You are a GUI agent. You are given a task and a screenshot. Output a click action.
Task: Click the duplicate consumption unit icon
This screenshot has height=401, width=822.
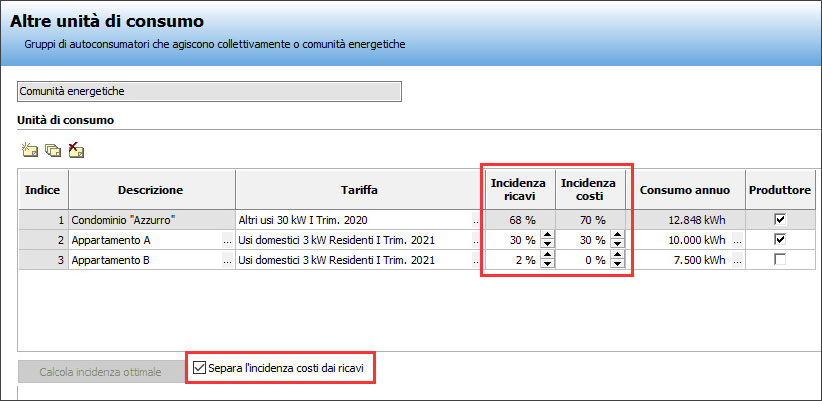(x=52, y=151)
